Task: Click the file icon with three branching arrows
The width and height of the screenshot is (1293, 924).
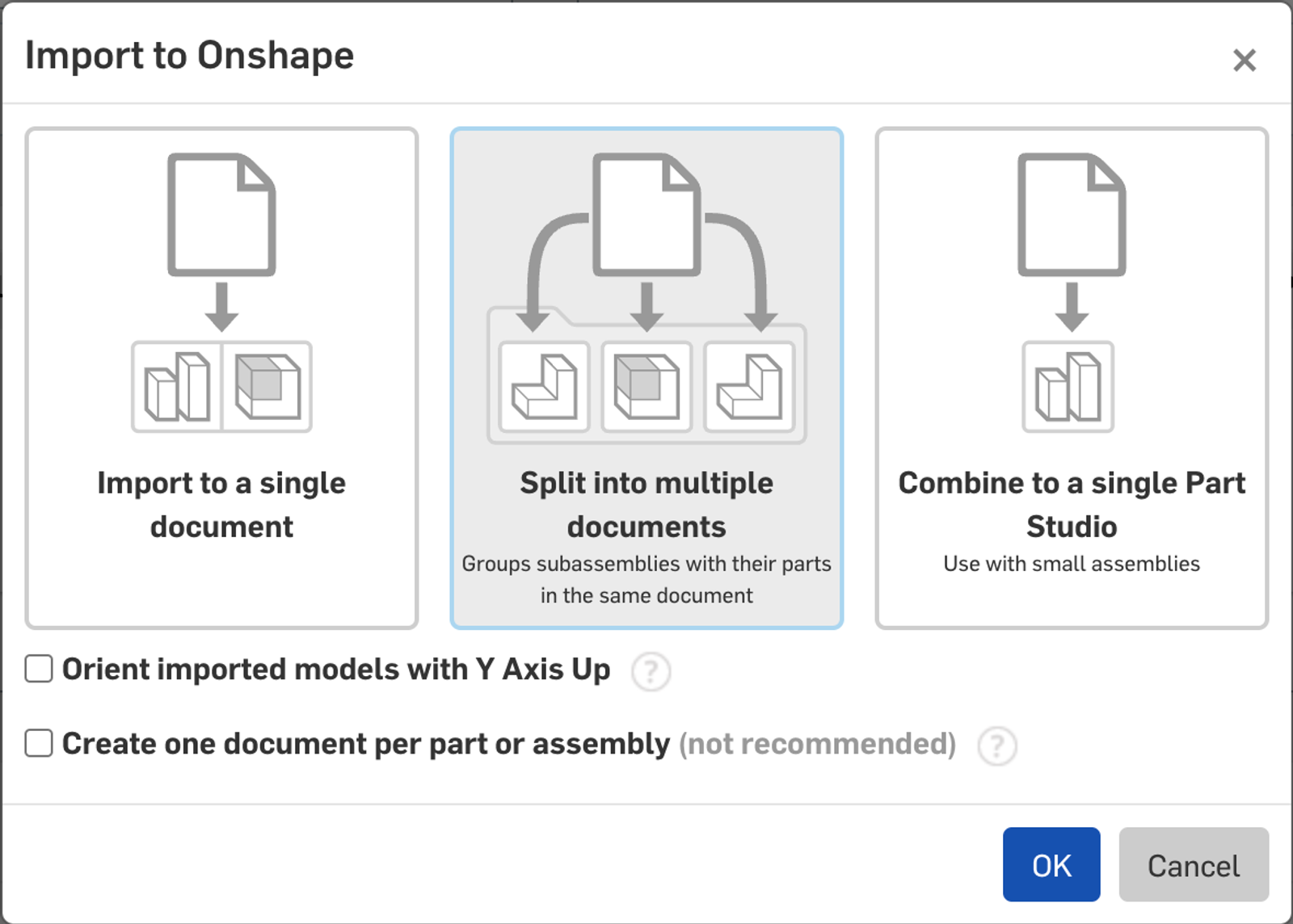Action: [x=646, y=215]
